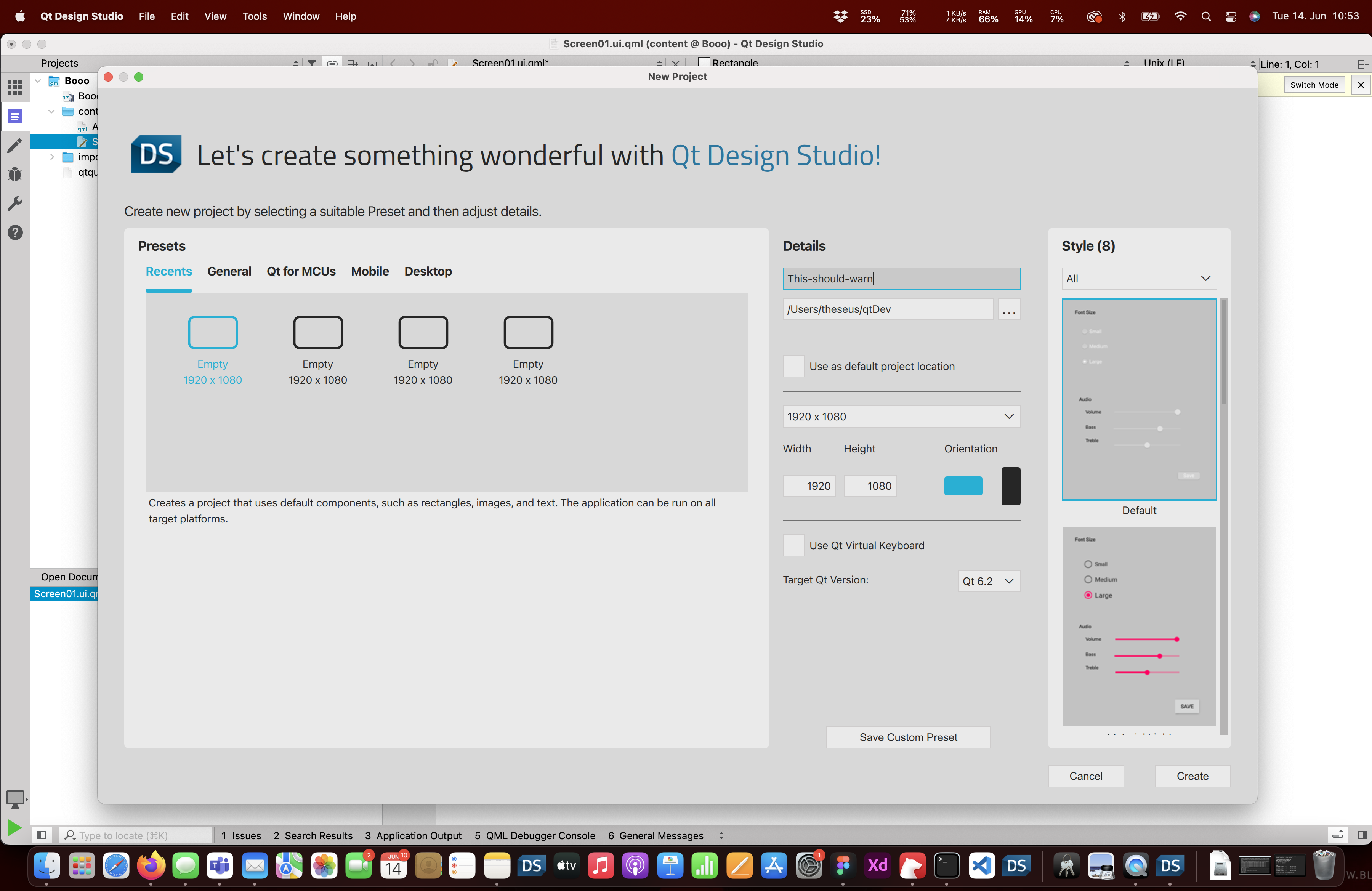Open the Help mode question icon
1372x891 pixels.
coord(15,232)
